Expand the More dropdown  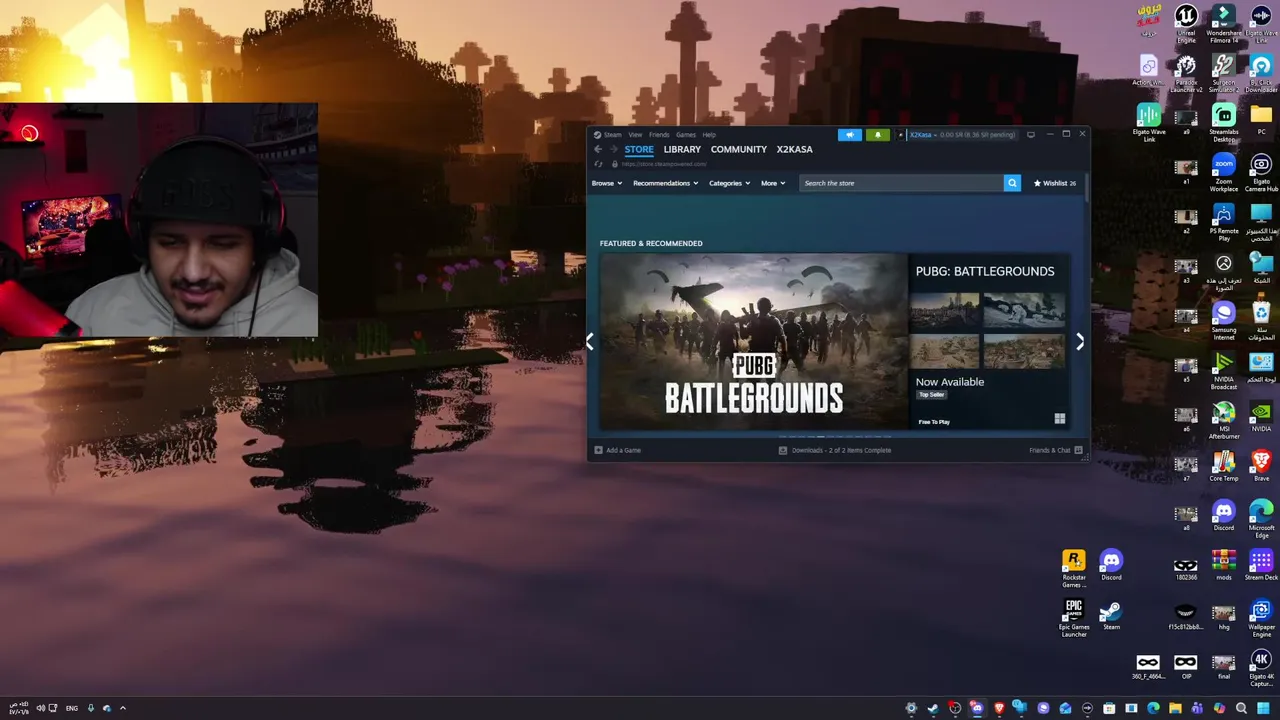point(773,183)
